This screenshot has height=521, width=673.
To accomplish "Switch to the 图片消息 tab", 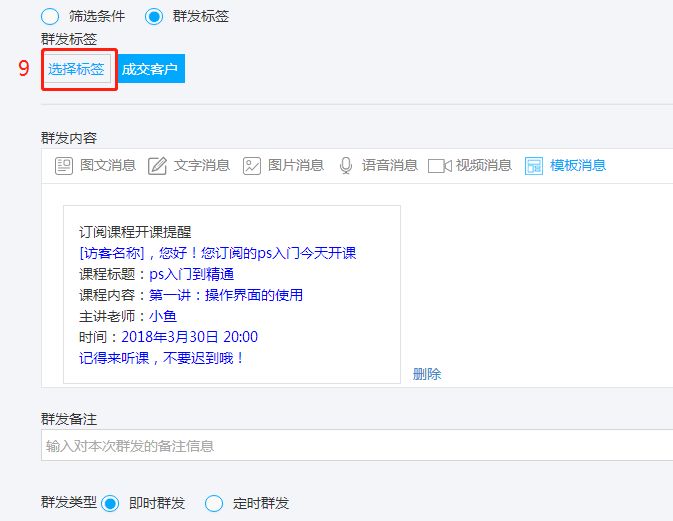I will point(296,165).
